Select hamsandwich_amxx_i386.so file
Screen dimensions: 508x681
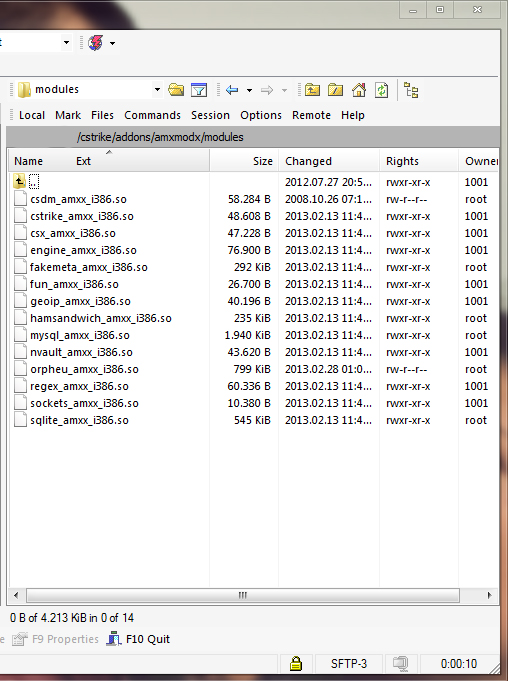point(101,318)
